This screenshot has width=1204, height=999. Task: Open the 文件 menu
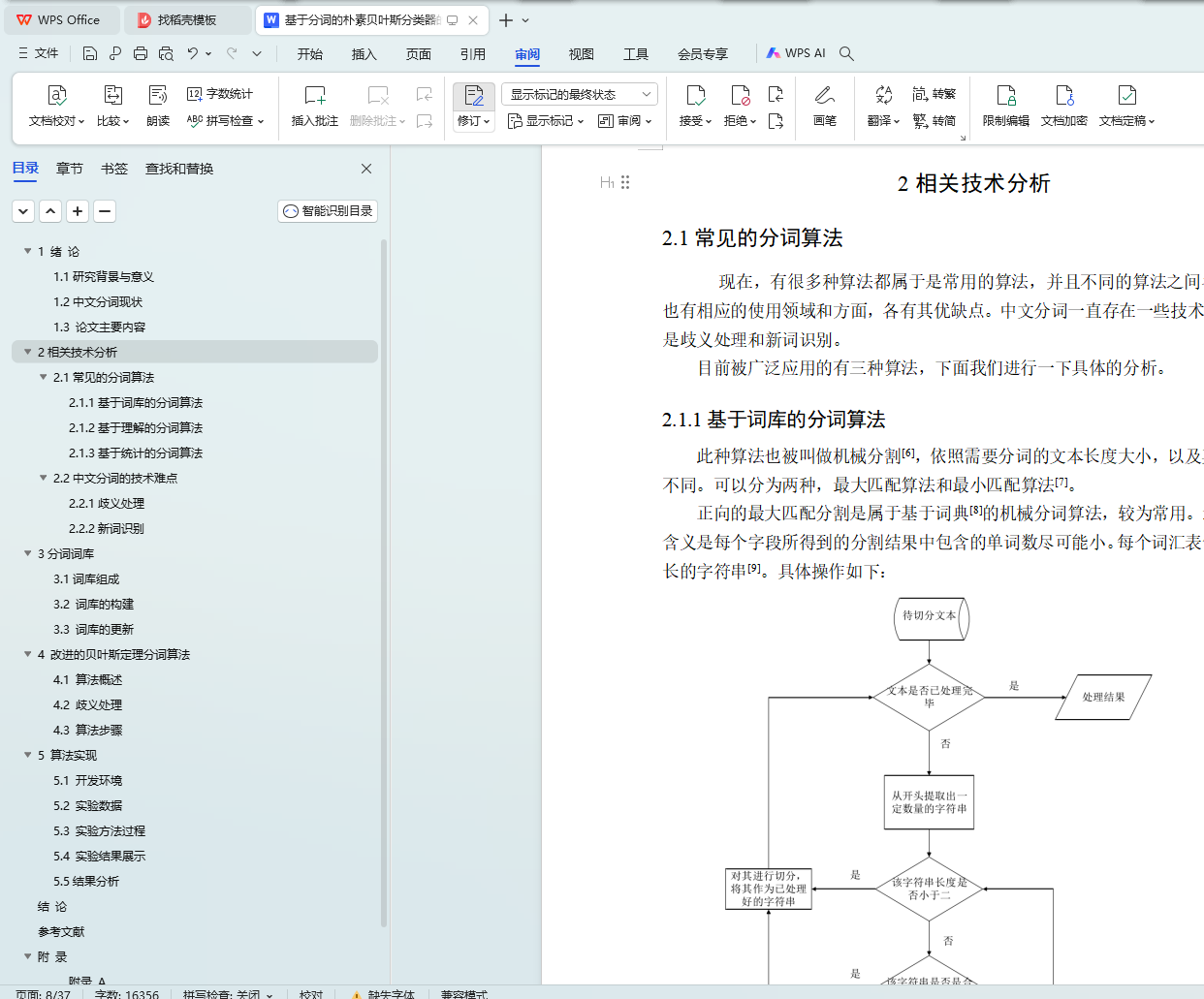[39, 53]
